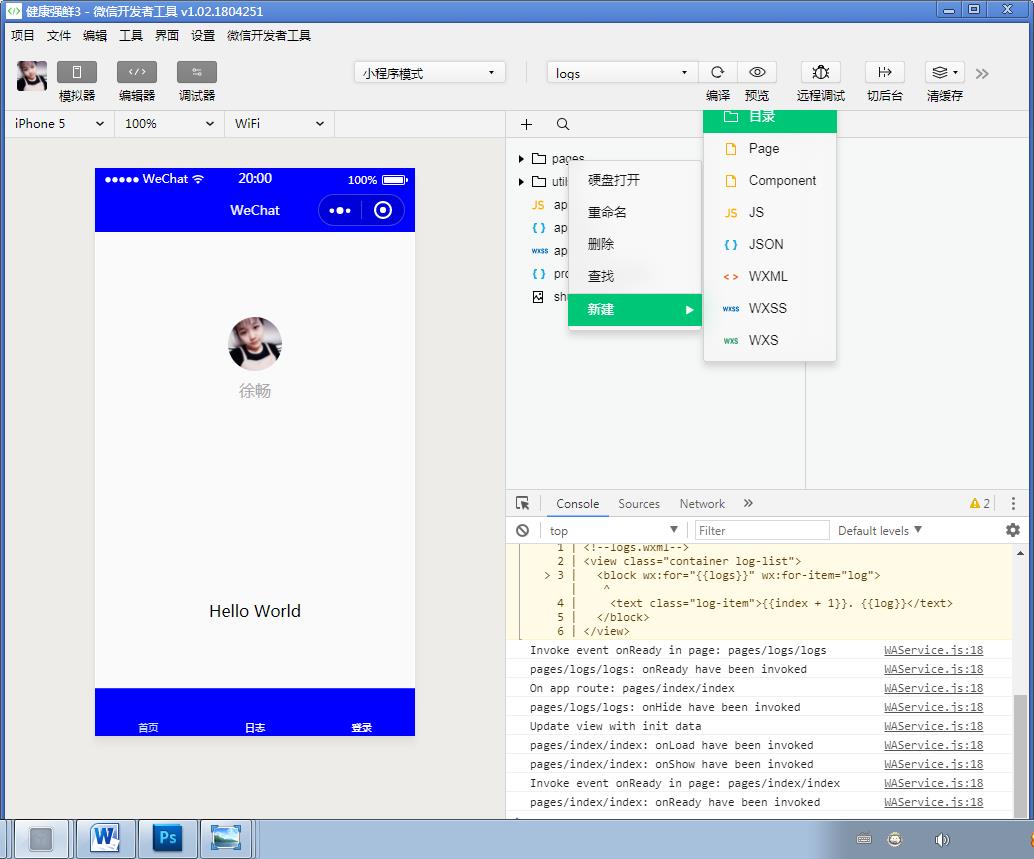Switch to the Sources tab
Viewport: 1034px width, 859px height.
(638, 504)
